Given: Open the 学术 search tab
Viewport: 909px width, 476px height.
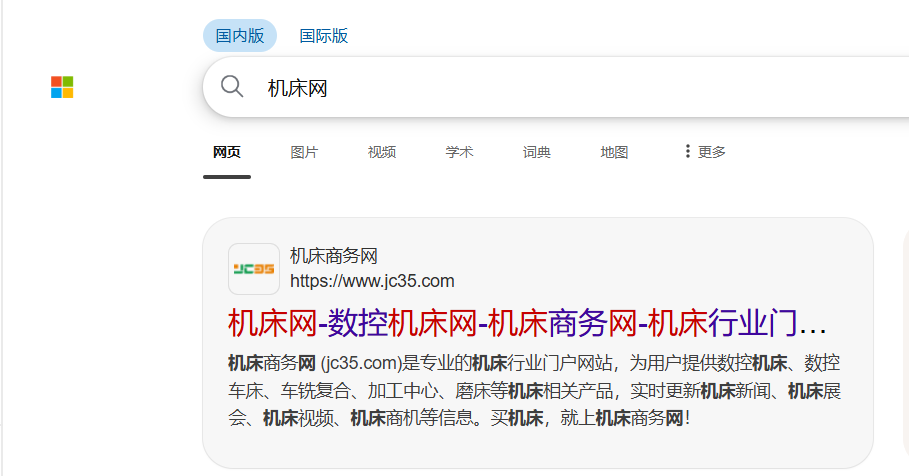Looking at the screenshot, I should [459, 152].
